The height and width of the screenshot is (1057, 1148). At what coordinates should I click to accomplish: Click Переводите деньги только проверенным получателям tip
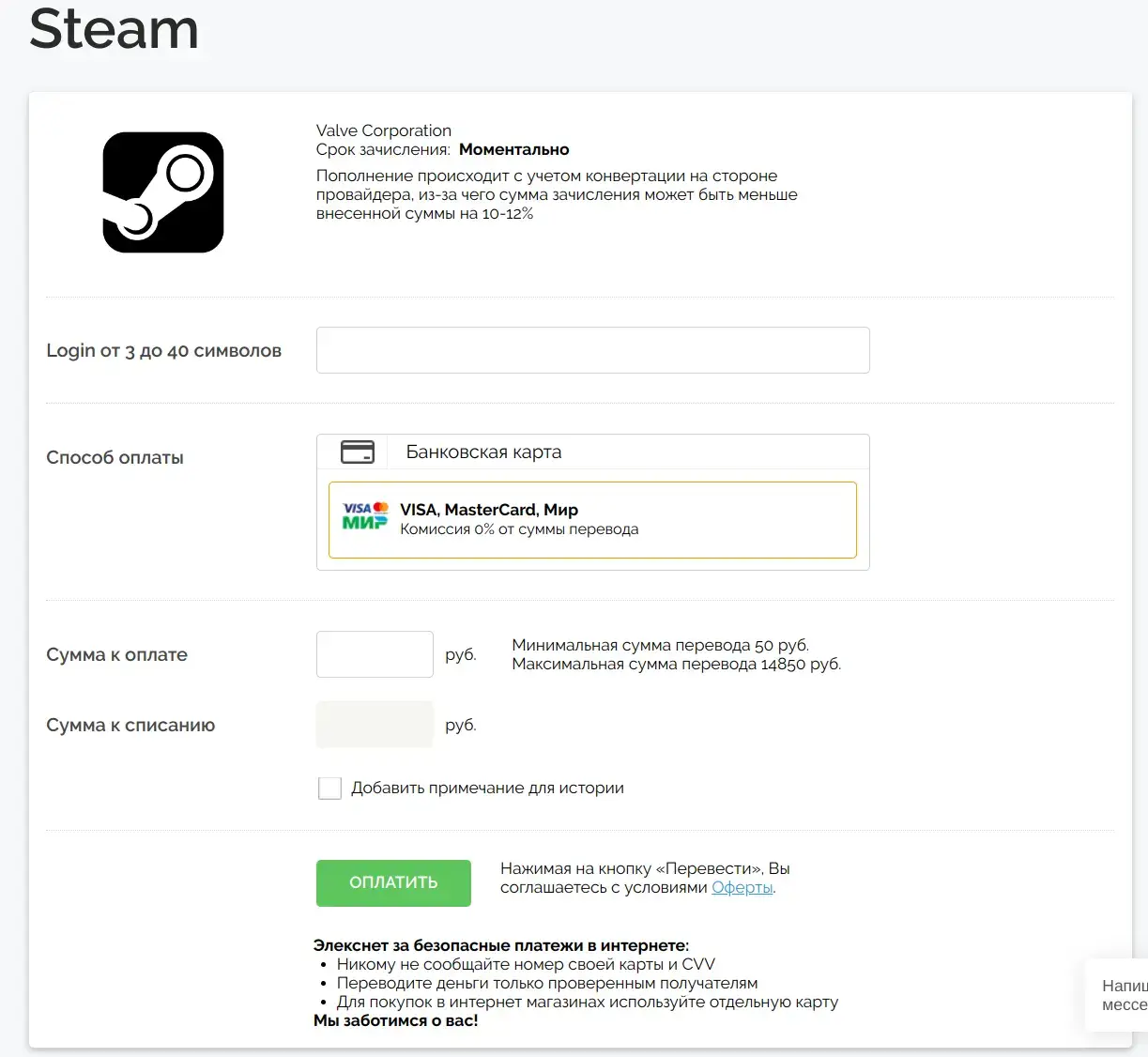pyautogui.click(x=547, y=983)
